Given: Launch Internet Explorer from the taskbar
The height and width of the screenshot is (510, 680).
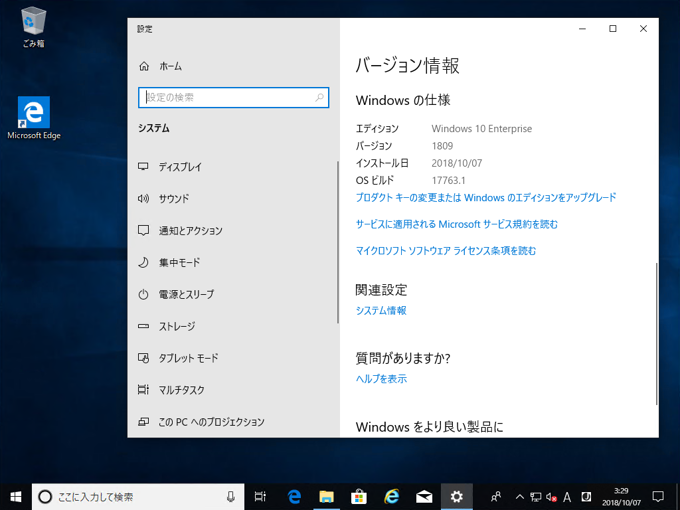Looking at the screenshot, I should click(391, 497).
